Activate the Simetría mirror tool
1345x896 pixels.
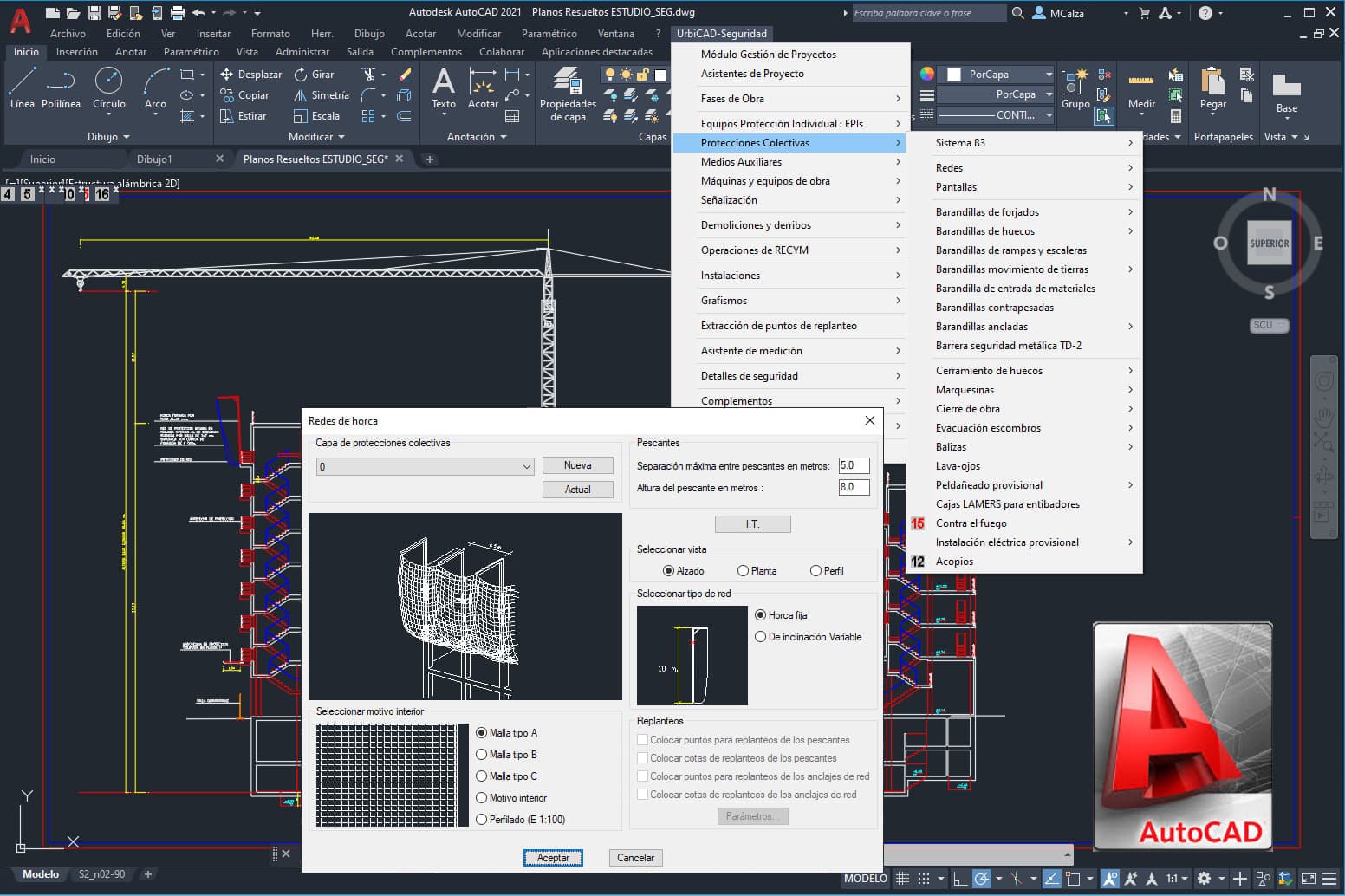point(321,95)
